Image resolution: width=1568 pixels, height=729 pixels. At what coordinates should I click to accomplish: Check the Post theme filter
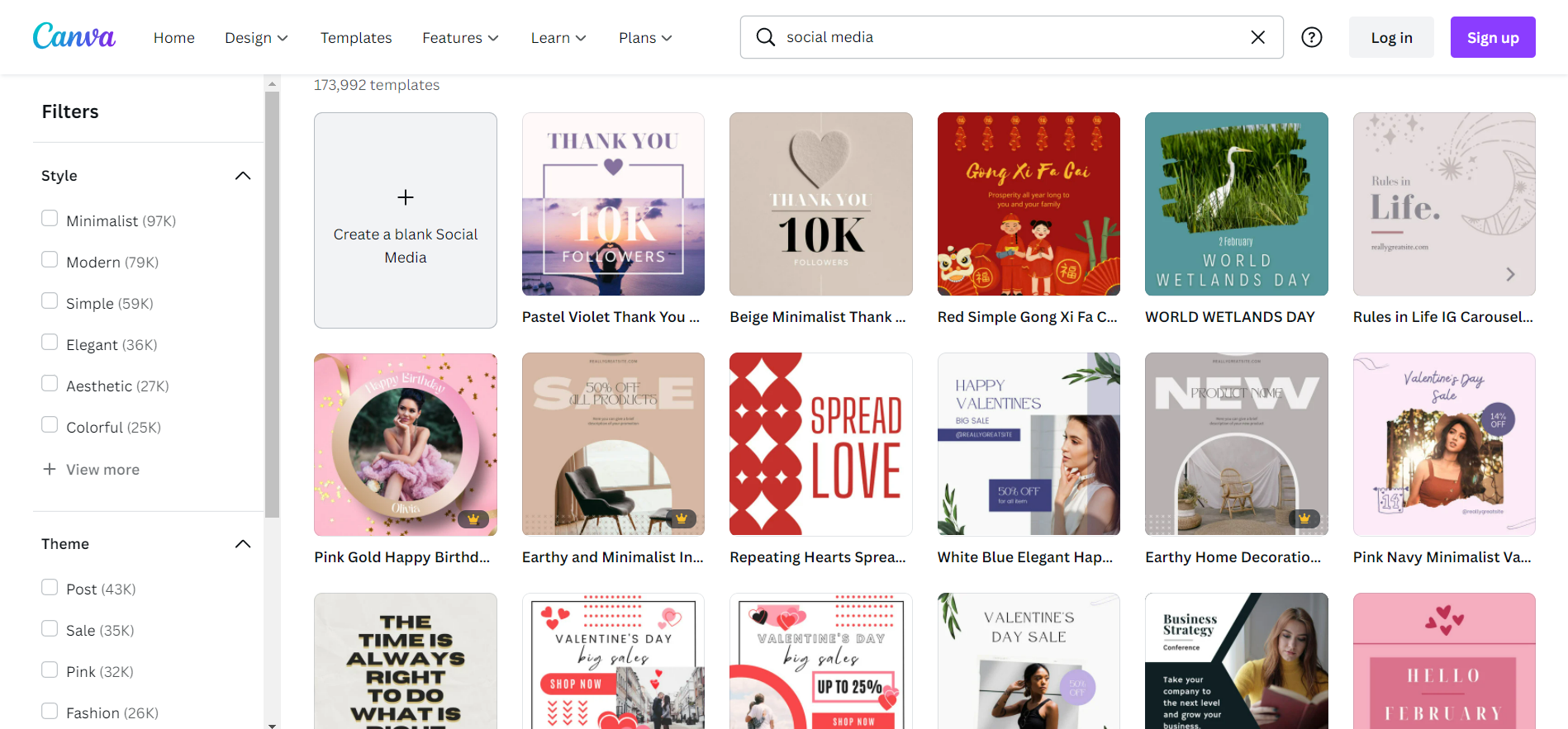(50, 587)
